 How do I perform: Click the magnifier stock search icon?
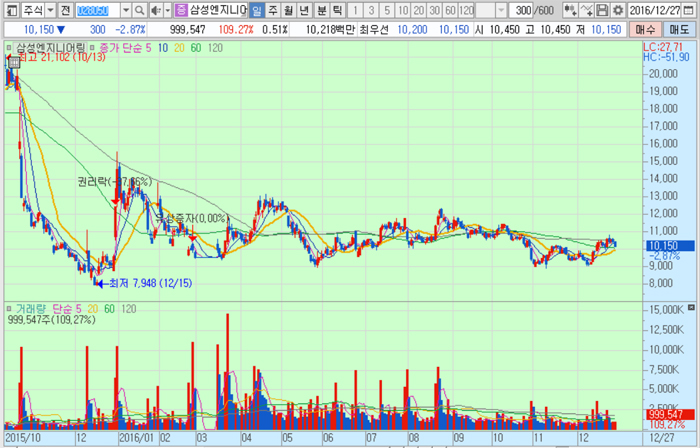pyautogui.click(x=139, y=10)
